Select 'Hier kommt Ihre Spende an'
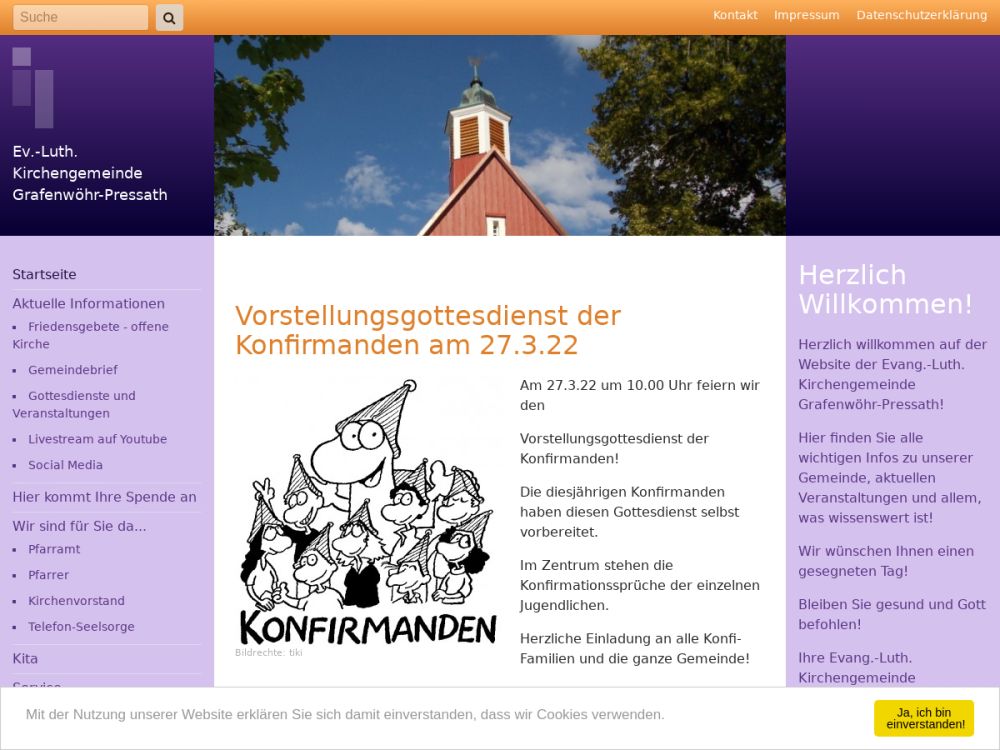 pyautogui.click(x=104, y=497)
